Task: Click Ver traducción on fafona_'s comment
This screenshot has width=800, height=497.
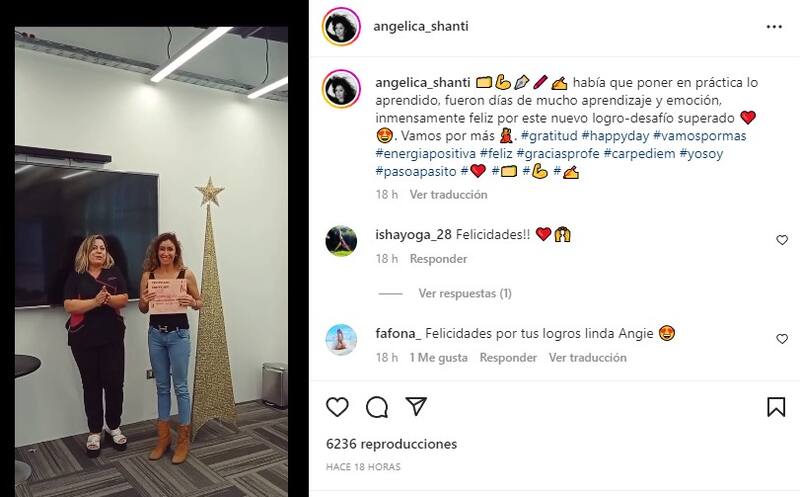Action: point(588,358)
